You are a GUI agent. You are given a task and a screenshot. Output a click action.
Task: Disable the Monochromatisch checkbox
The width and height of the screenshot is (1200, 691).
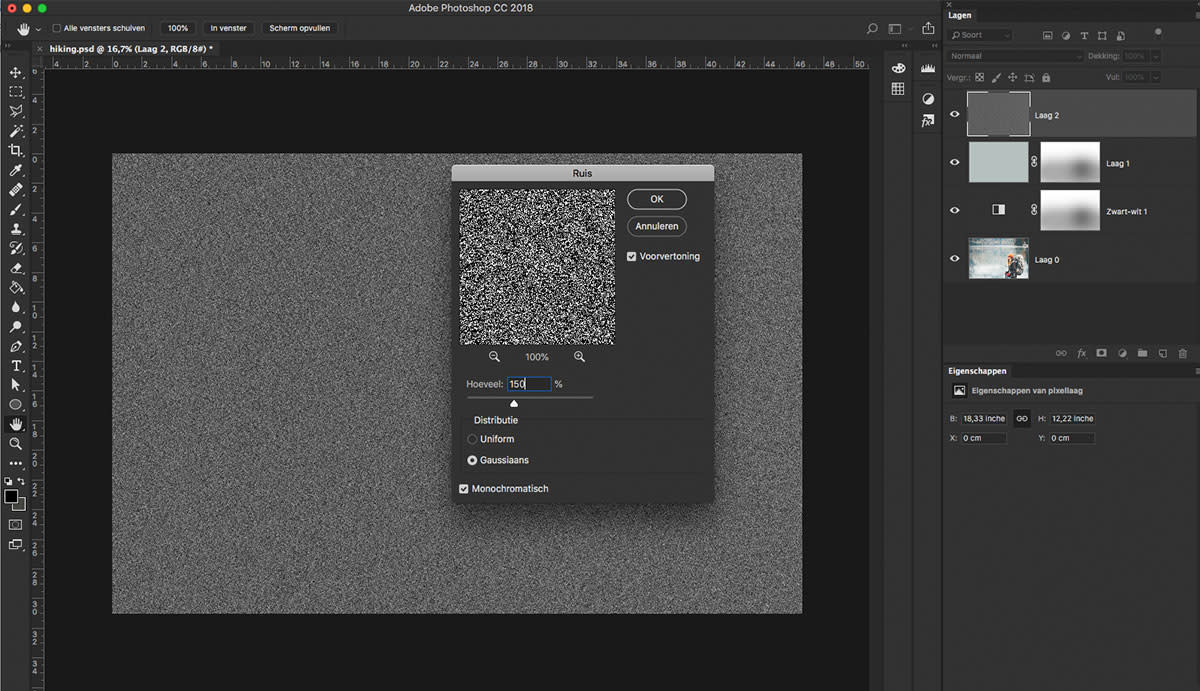pos(464,489)
